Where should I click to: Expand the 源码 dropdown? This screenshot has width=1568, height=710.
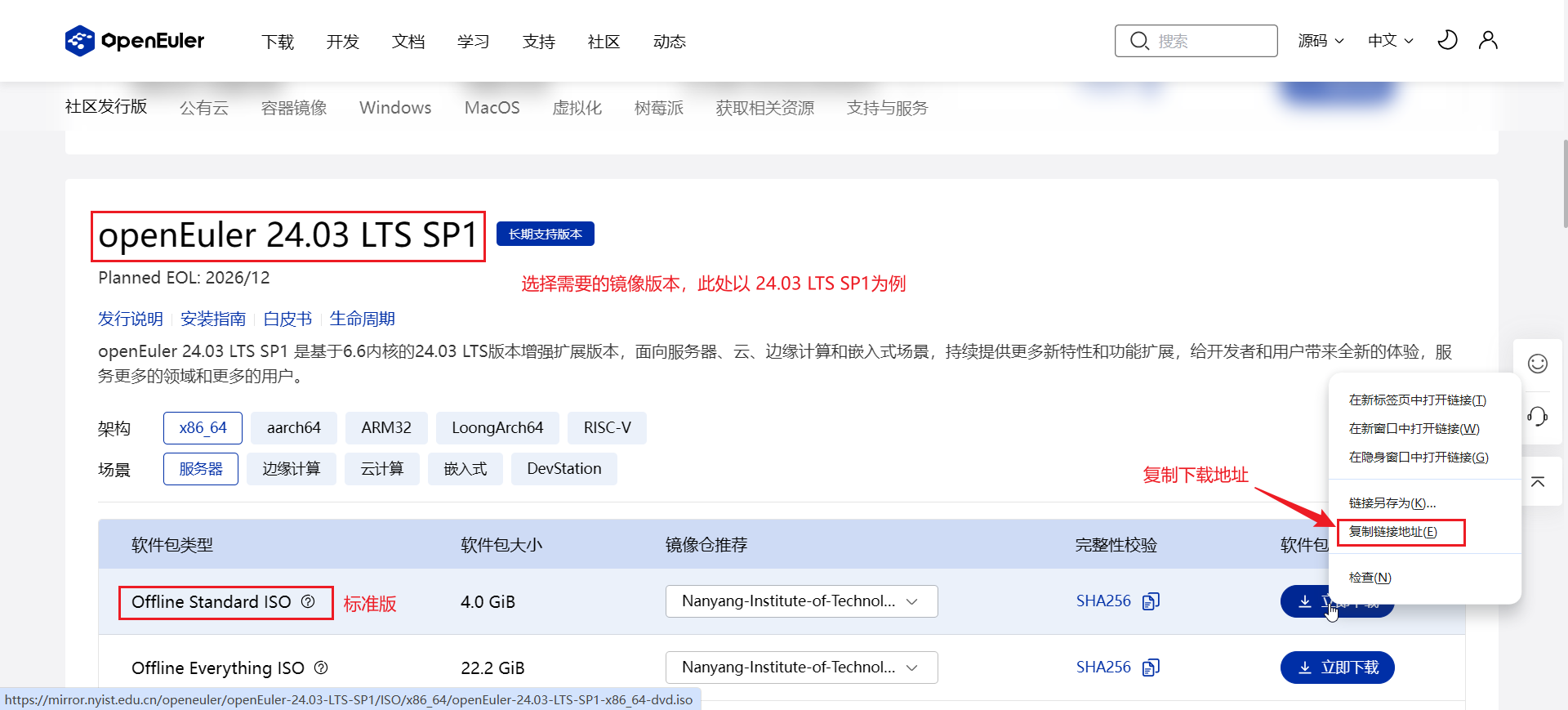[1321, 41]
